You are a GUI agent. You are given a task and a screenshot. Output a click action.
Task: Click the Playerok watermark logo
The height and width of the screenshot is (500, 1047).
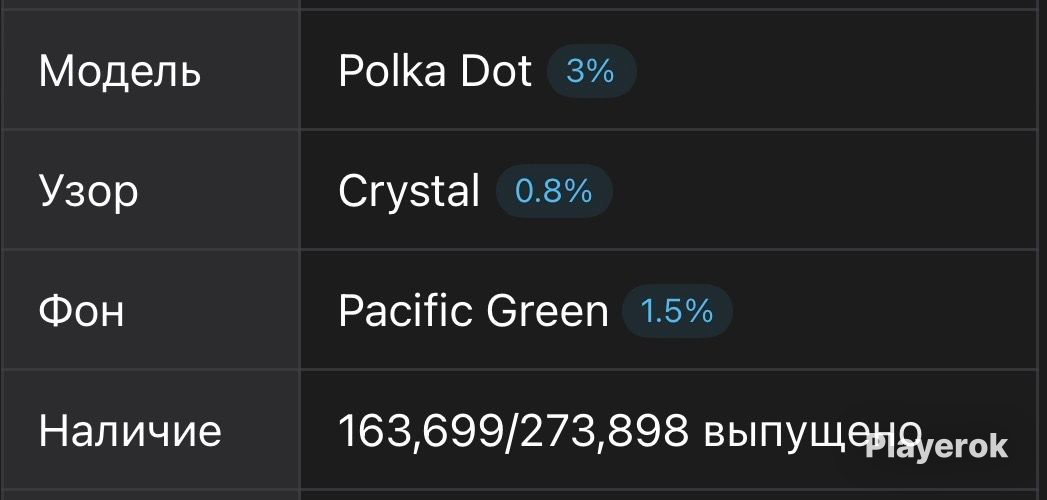[936, 447]
